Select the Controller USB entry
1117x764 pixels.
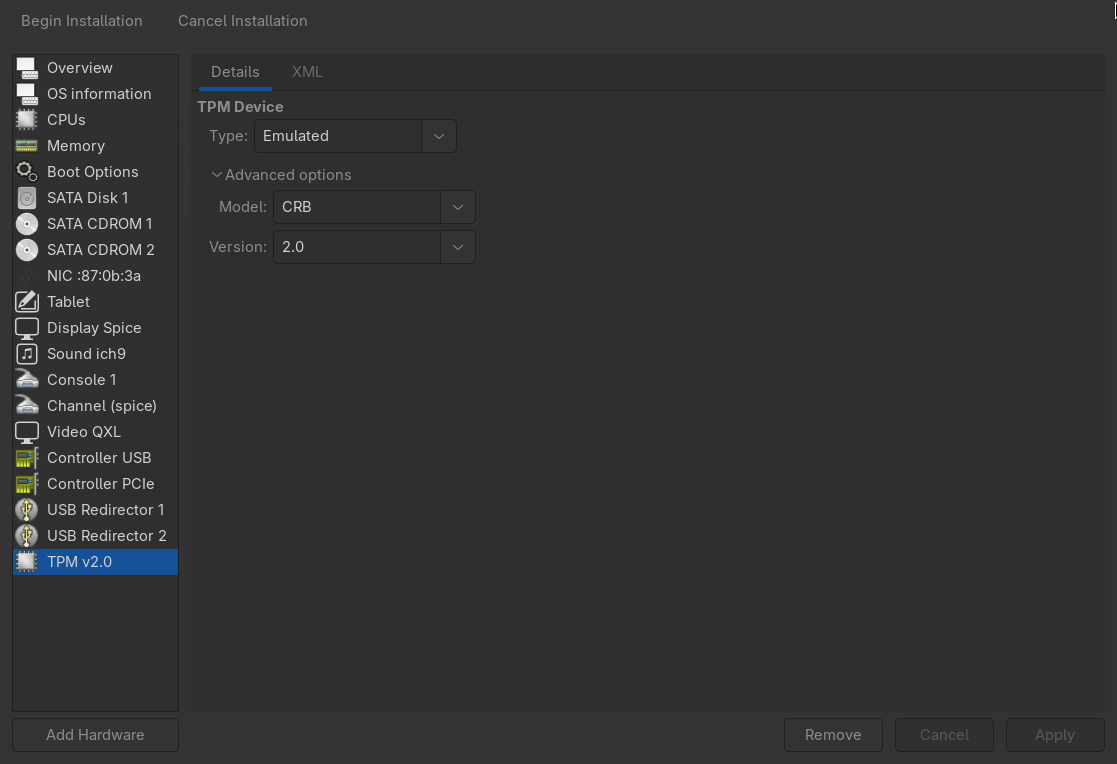coord(99,457)
